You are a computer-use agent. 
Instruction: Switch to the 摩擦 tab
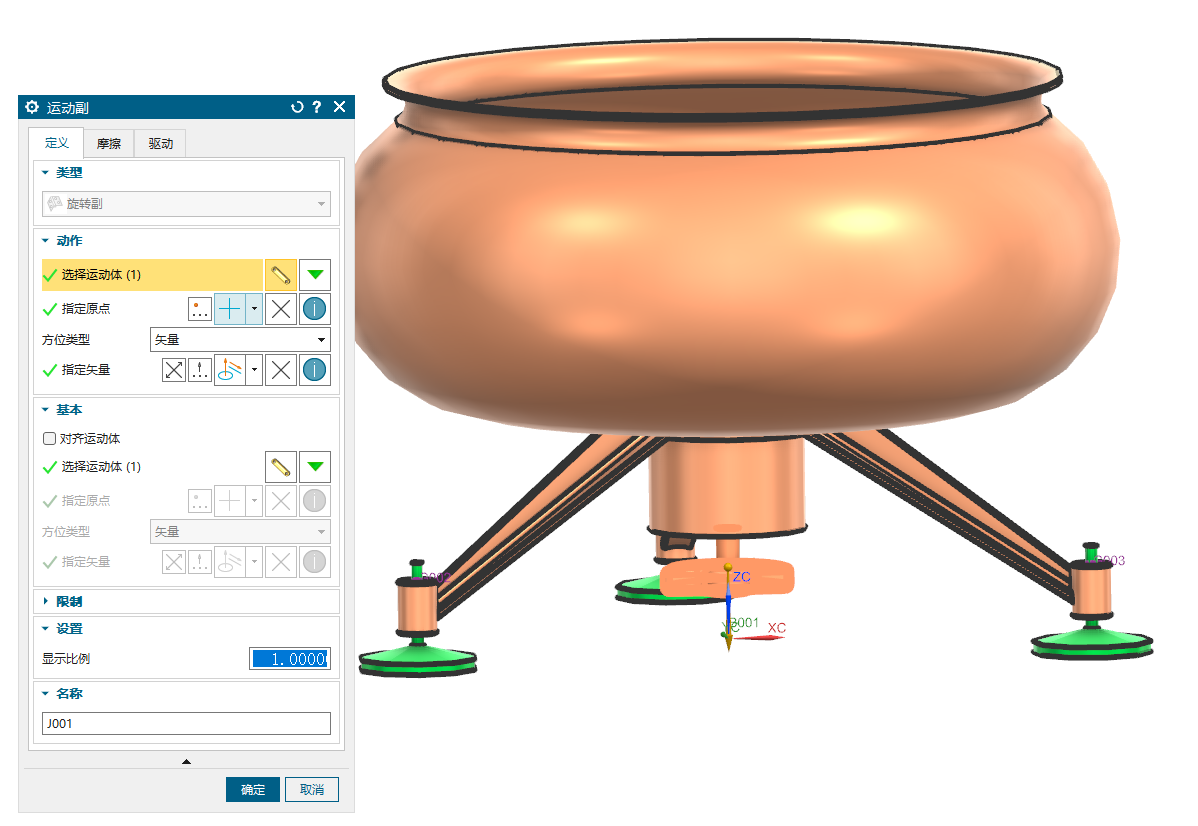(x=108, y=144)
